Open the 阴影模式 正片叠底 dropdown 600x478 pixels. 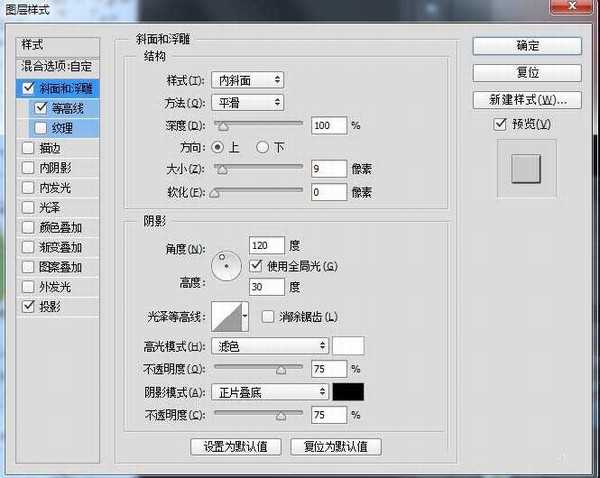[271, 392]
